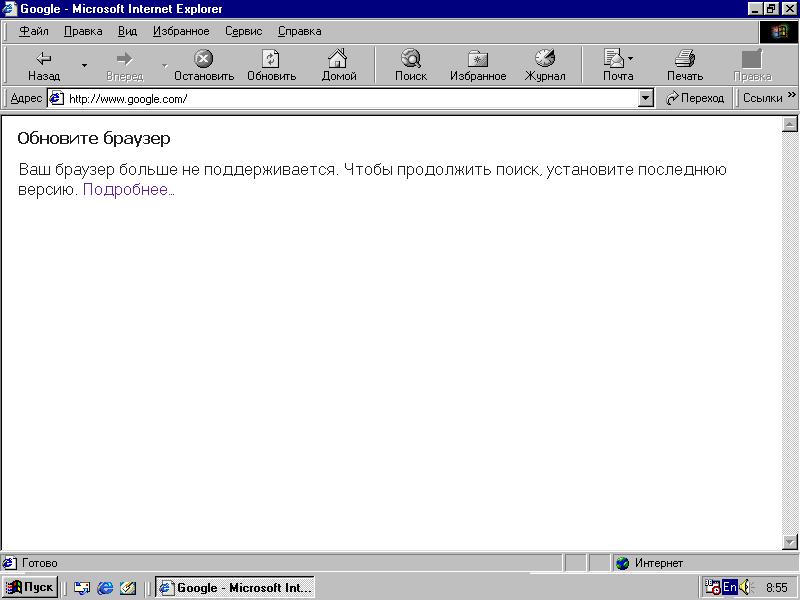This screenshot has width=800, height=600.
Task: Open the volume control from the tray speaker
Action: [744, 587]
